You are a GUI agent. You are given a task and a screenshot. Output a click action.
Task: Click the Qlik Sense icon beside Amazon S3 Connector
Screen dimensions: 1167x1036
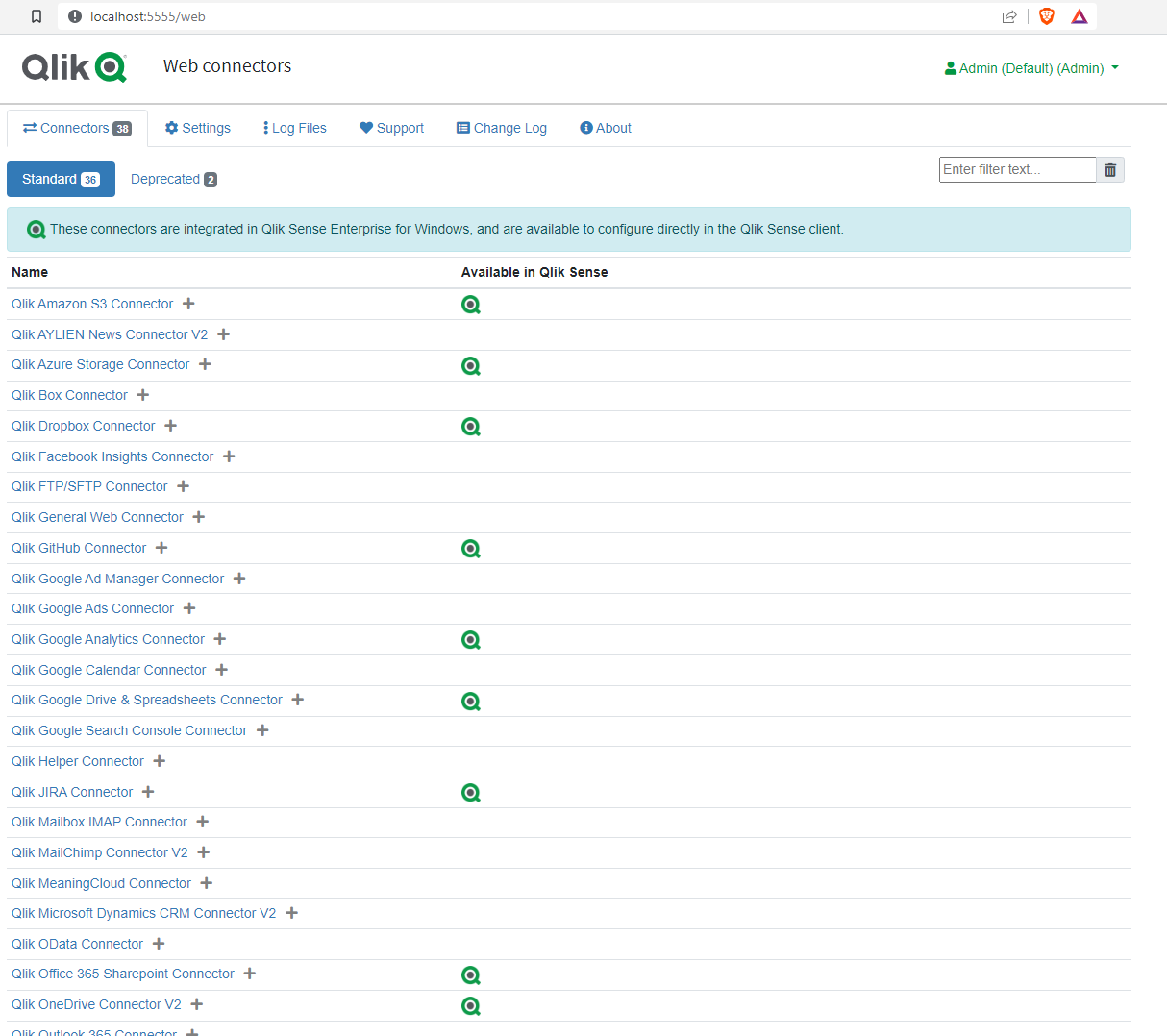[x=470, y=304]
